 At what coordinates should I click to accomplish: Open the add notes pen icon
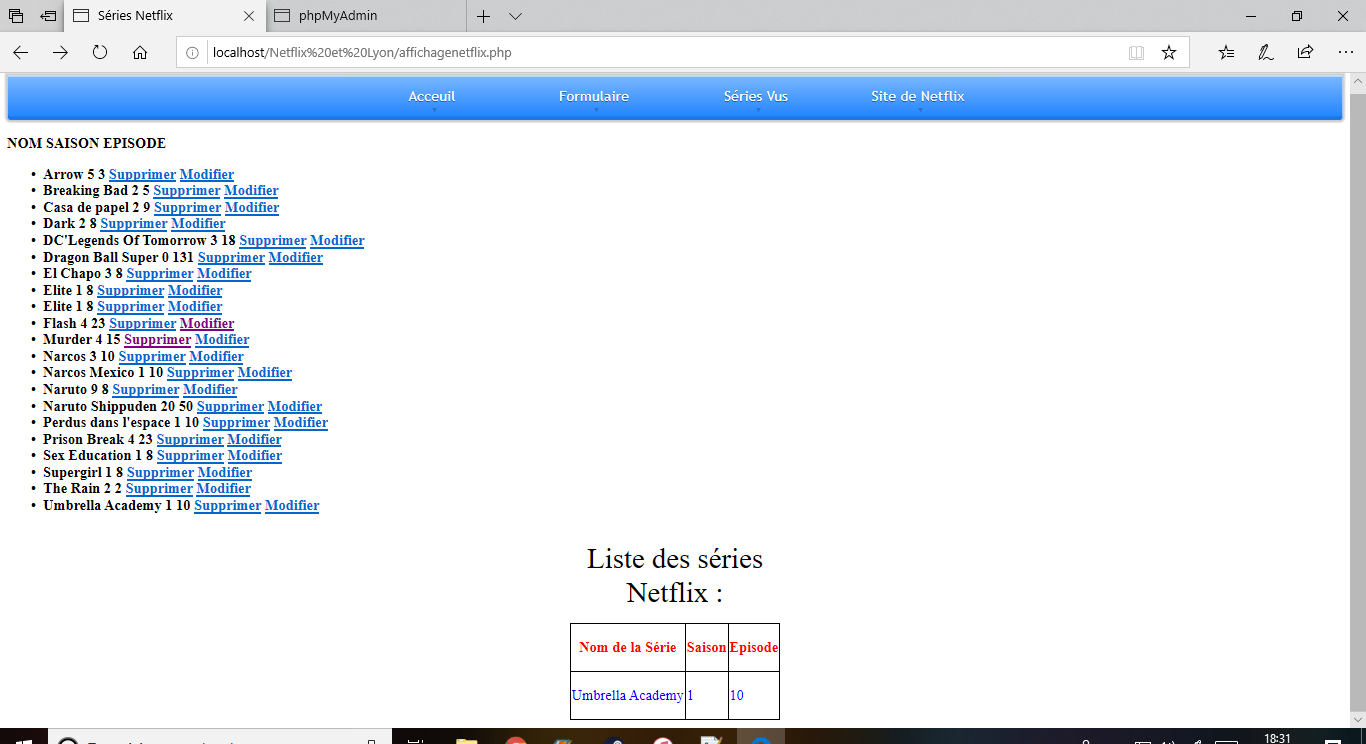(1265, 52)
